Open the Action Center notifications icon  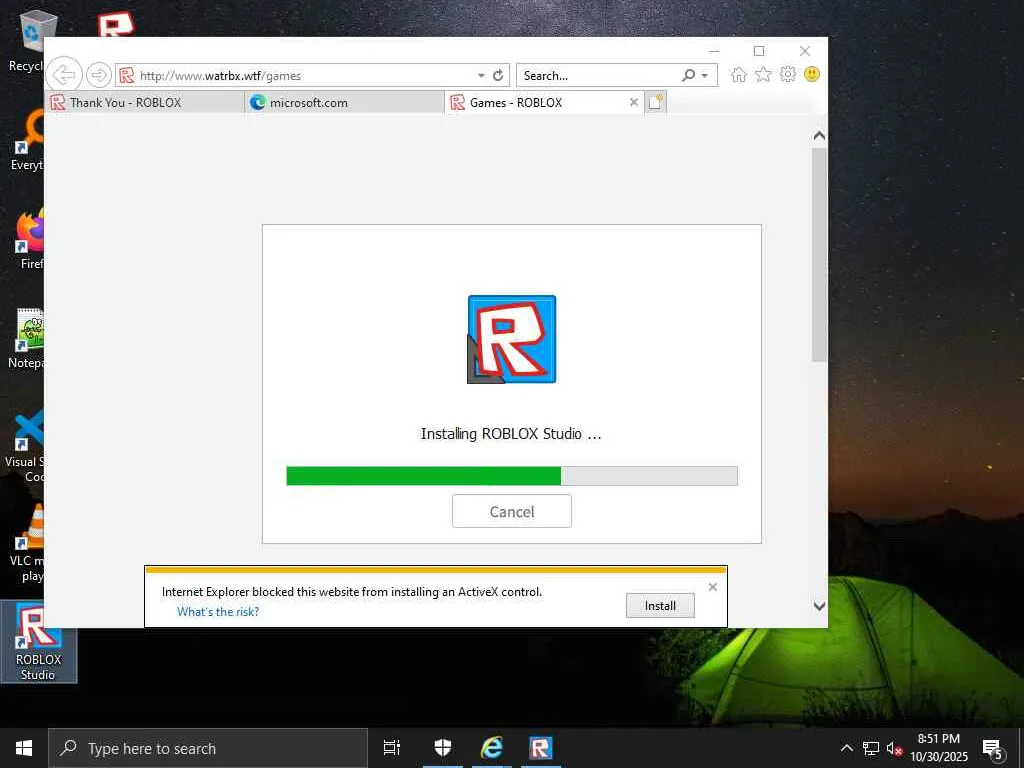tap(993, 749)
